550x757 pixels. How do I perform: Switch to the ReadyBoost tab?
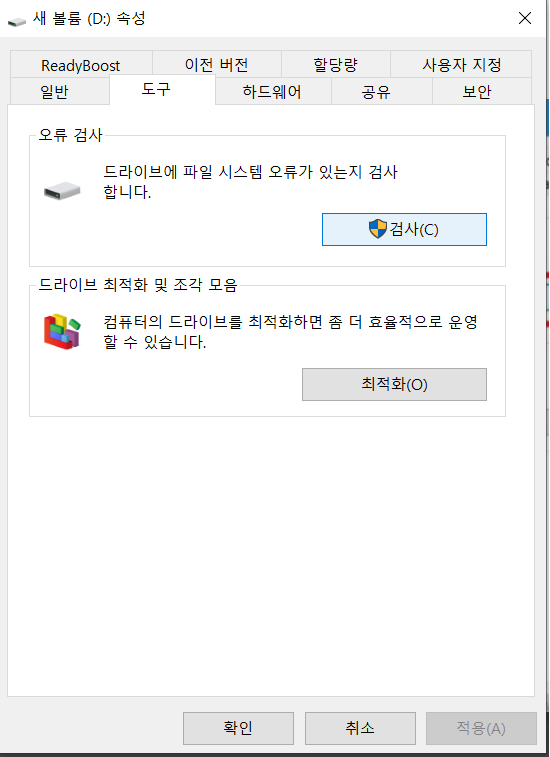tap(81, 65)
